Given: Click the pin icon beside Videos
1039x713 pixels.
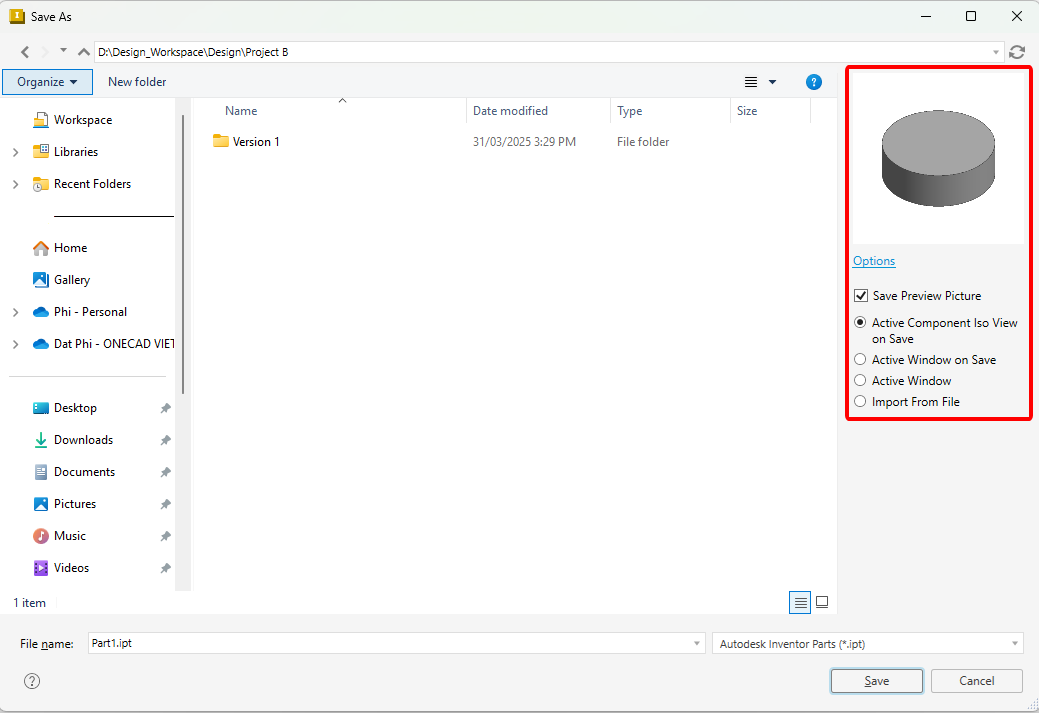Looking at the screenshot, I should (x=165, y=568).
